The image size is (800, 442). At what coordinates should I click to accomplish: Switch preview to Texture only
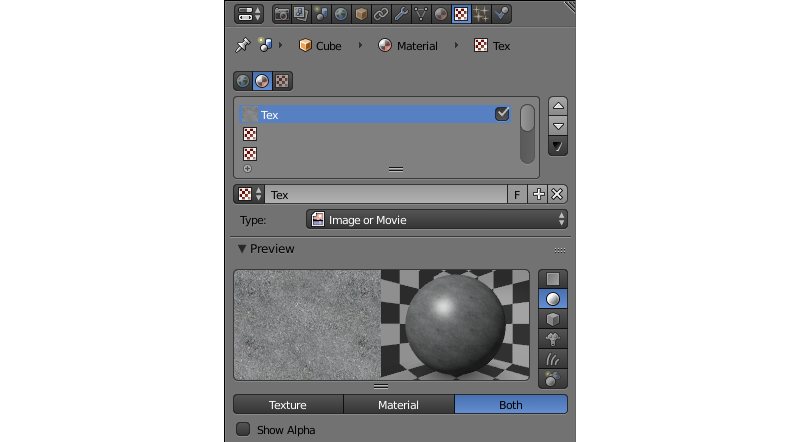(288, 405)
